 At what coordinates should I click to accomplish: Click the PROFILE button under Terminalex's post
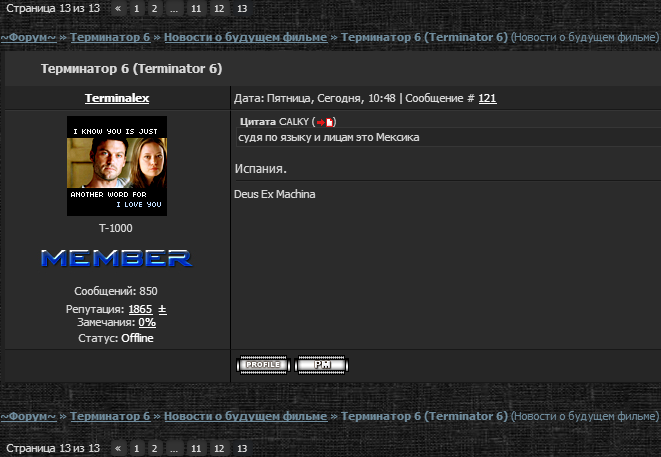pyautogui.click(x=263, y=365)
